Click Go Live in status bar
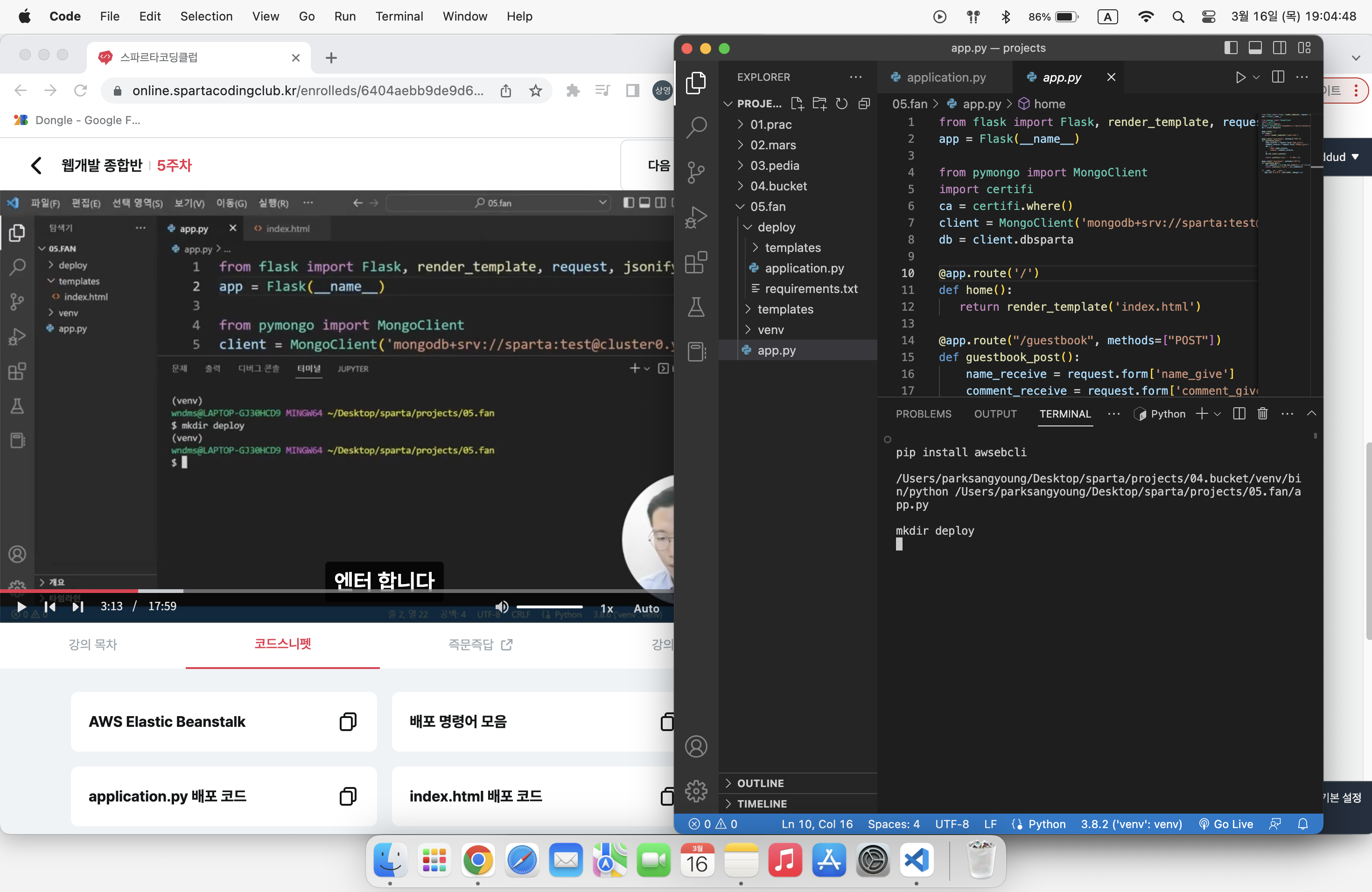1372x892 pixels. coord(1225,824)
